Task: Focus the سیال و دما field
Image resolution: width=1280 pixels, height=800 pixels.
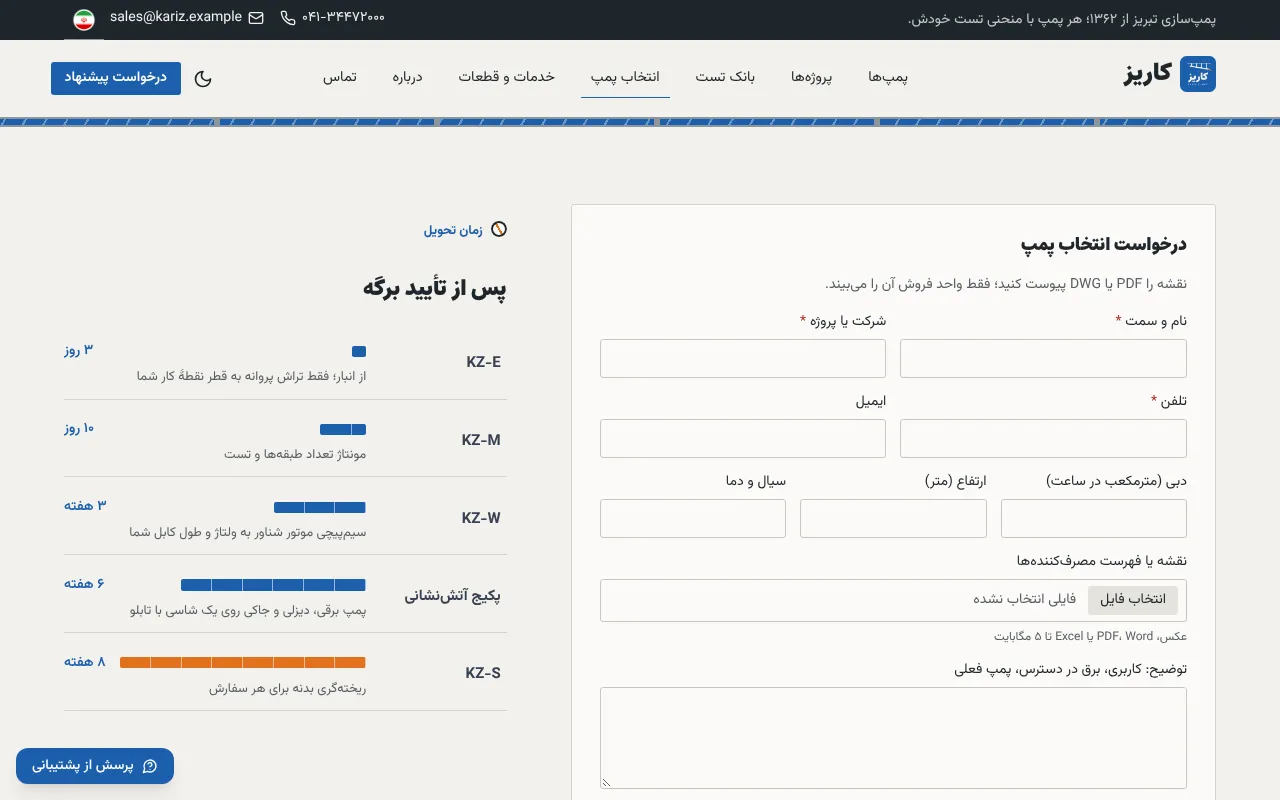Action: tap(693, 518)
